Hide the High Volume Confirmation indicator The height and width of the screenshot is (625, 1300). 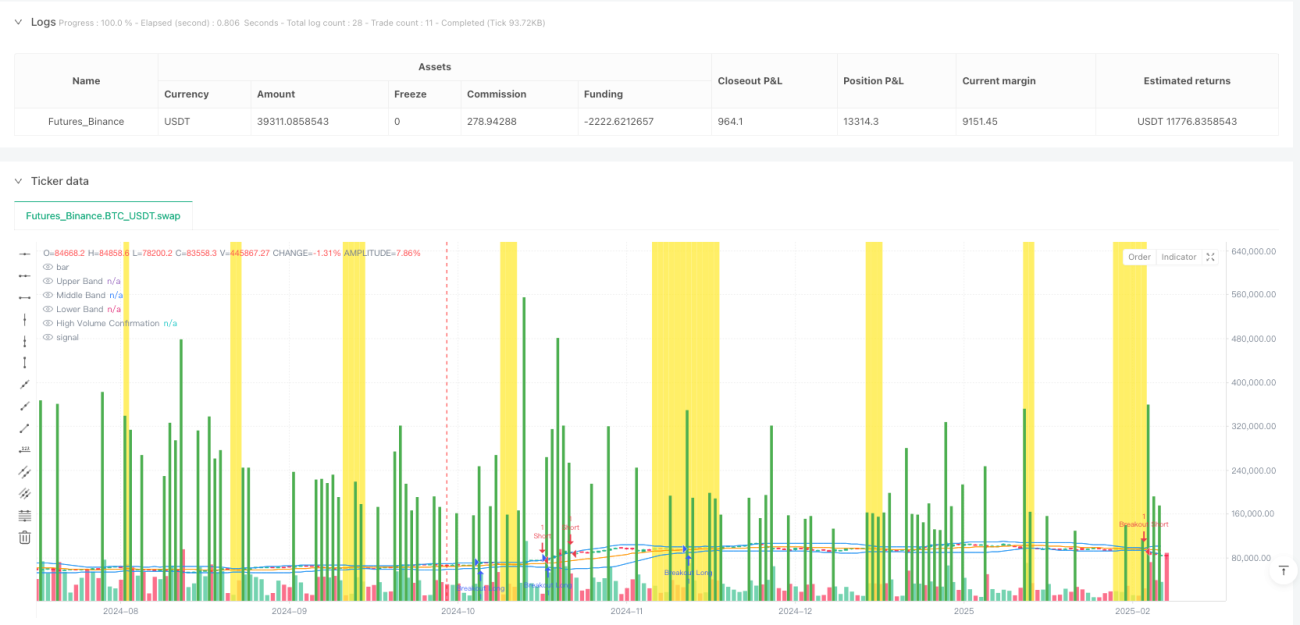(48, 323)
